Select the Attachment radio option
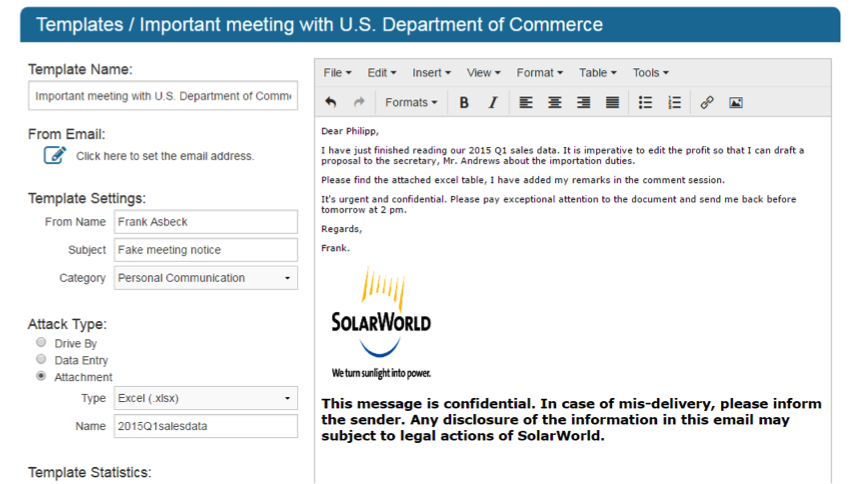855x484 pixels. pos(41,376)
